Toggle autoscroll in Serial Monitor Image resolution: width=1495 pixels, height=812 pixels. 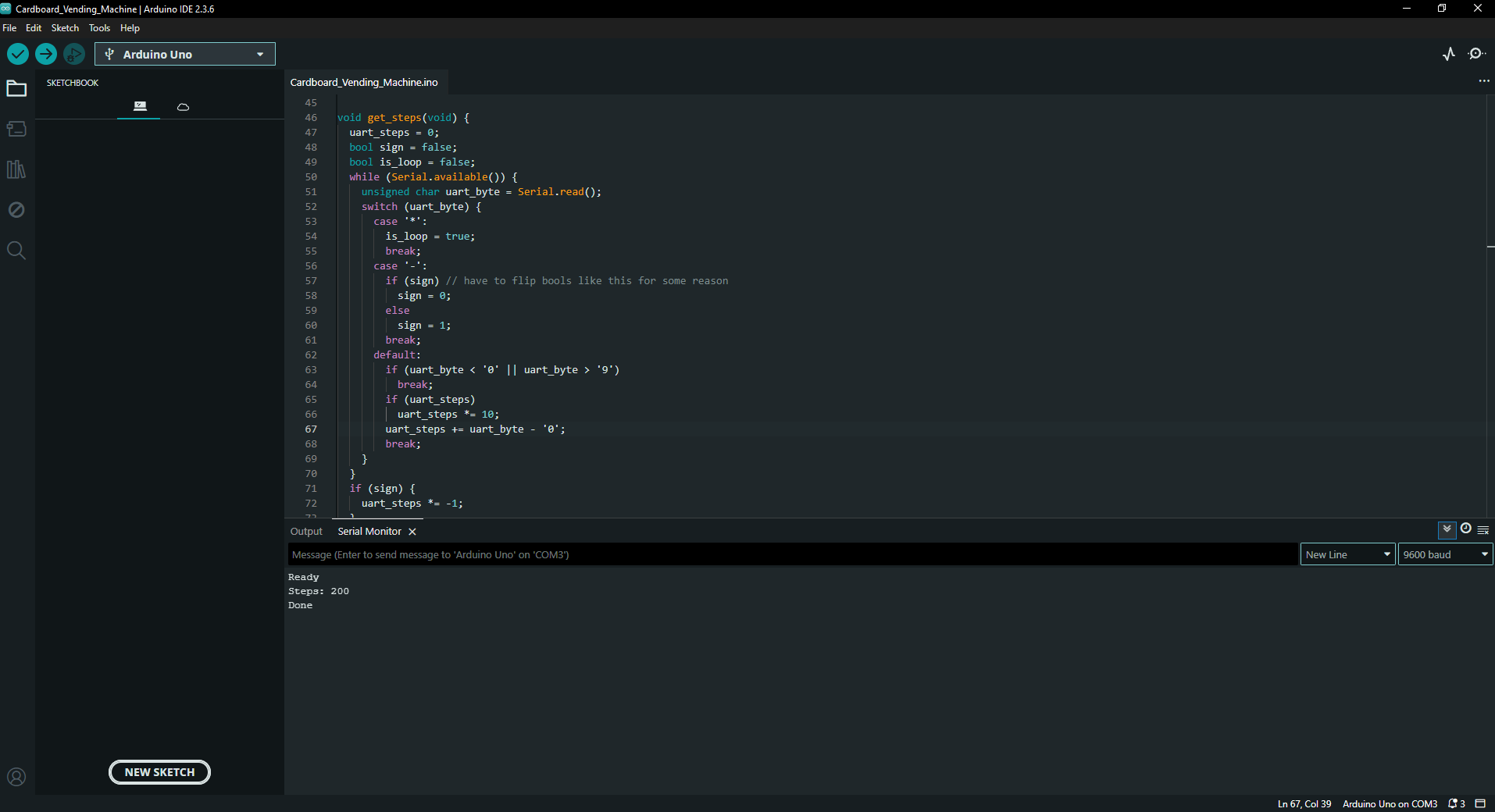pyautogui.click(x=1447, y=529)
